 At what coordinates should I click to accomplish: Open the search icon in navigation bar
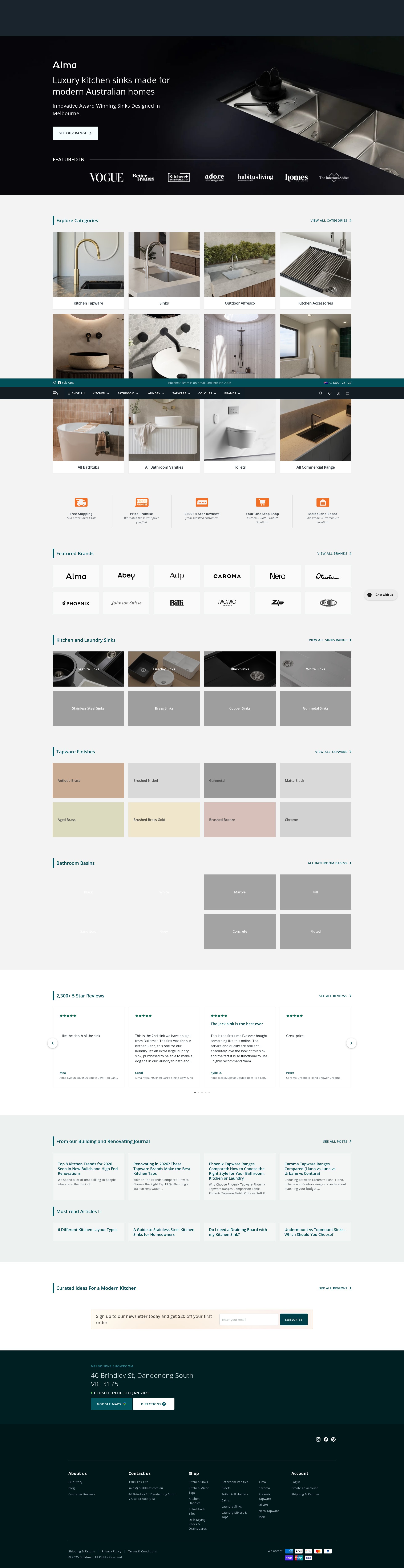(x=321, y=393)
